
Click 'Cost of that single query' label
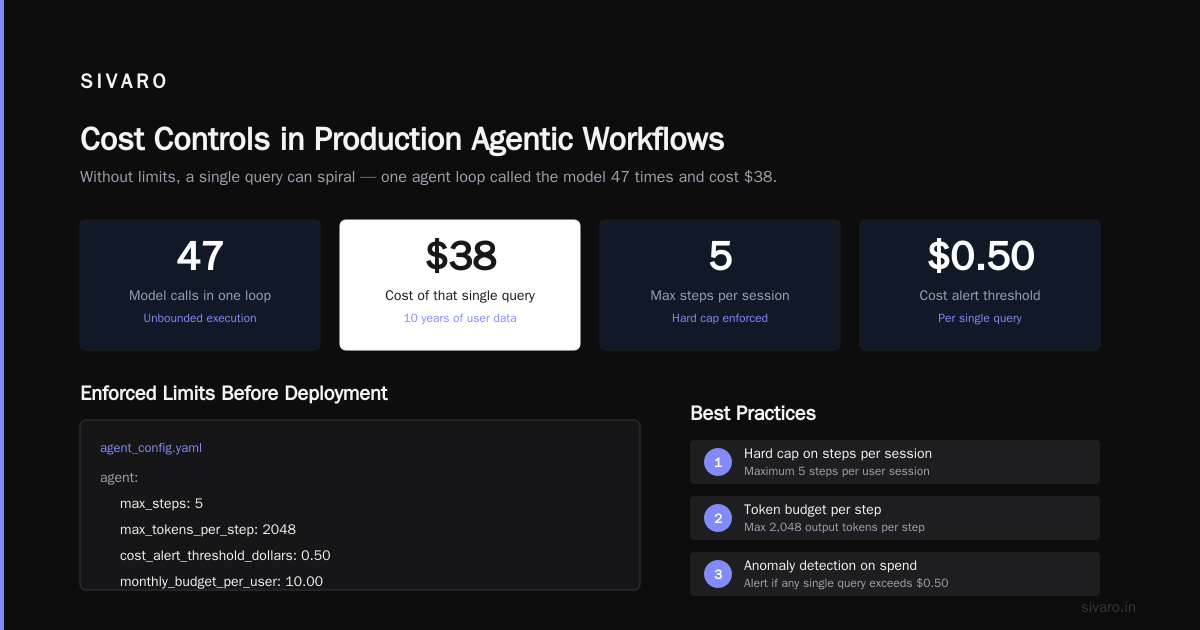click(x=460, y=296)
